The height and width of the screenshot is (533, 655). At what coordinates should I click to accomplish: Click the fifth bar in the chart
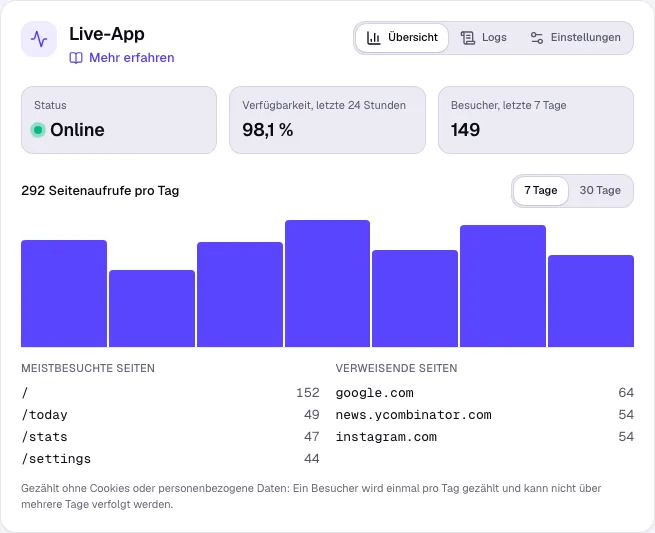click(x=415, y=298)
